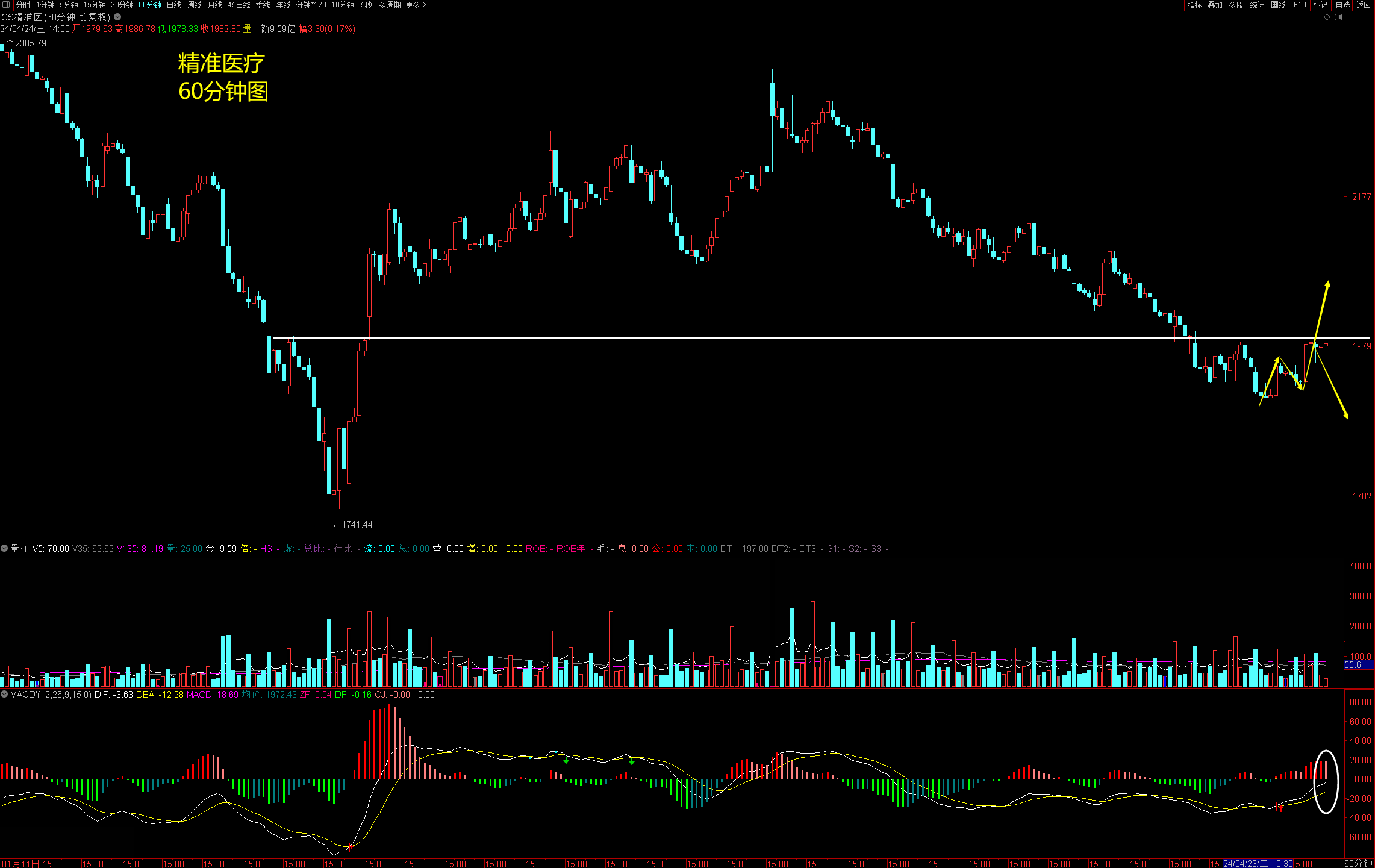Toggle the left sidebar panel icon
This screenshot has width=1375, height=868.
(7, 5)
